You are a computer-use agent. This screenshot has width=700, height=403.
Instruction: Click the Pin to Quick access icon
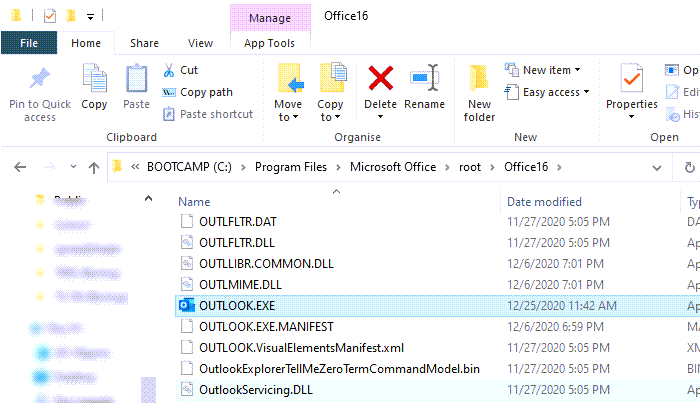coord(39,78)
